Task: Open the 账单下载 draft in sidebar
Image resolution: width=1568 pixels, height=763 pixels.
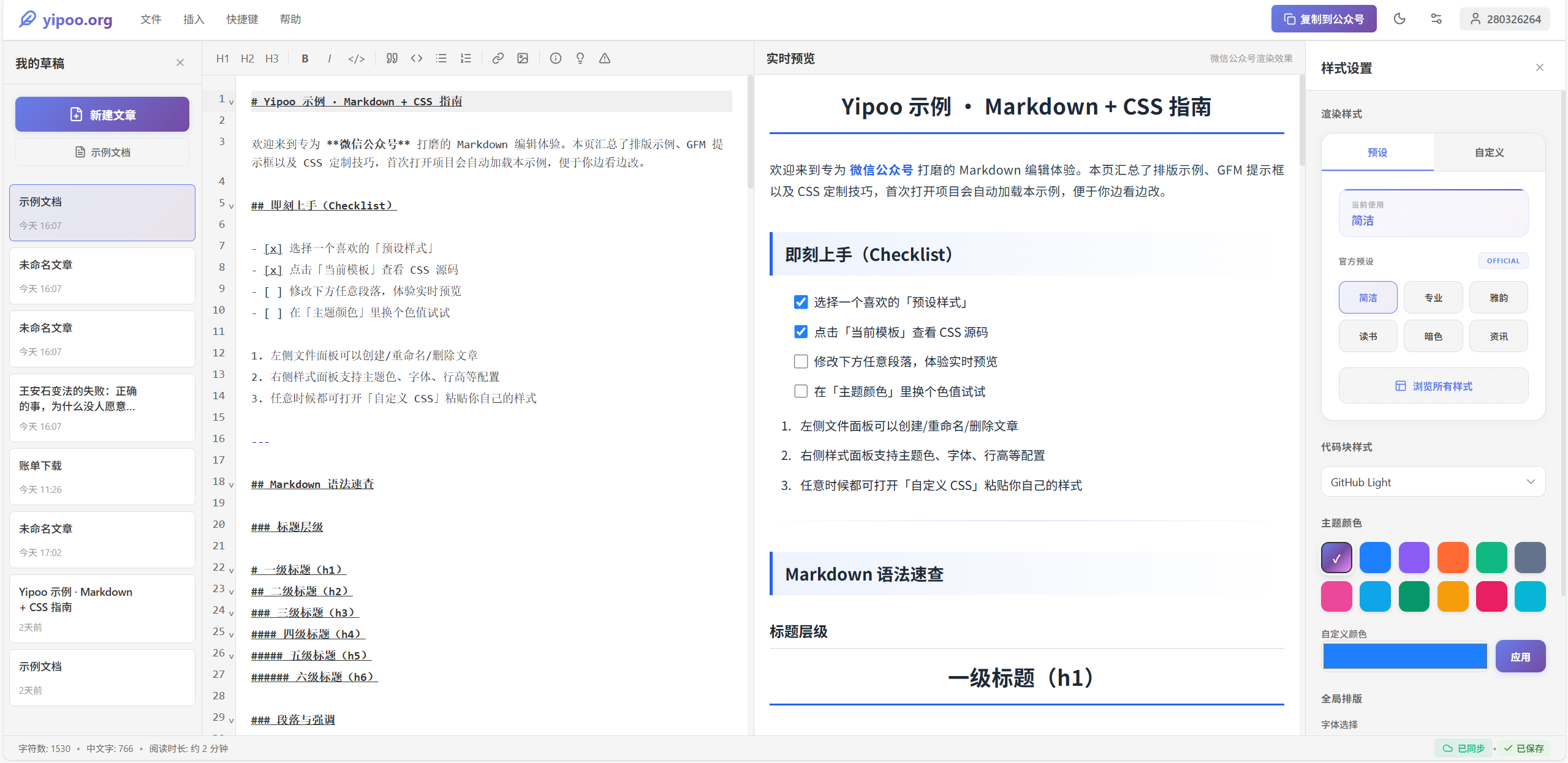Action: click(x=102, y=476)
